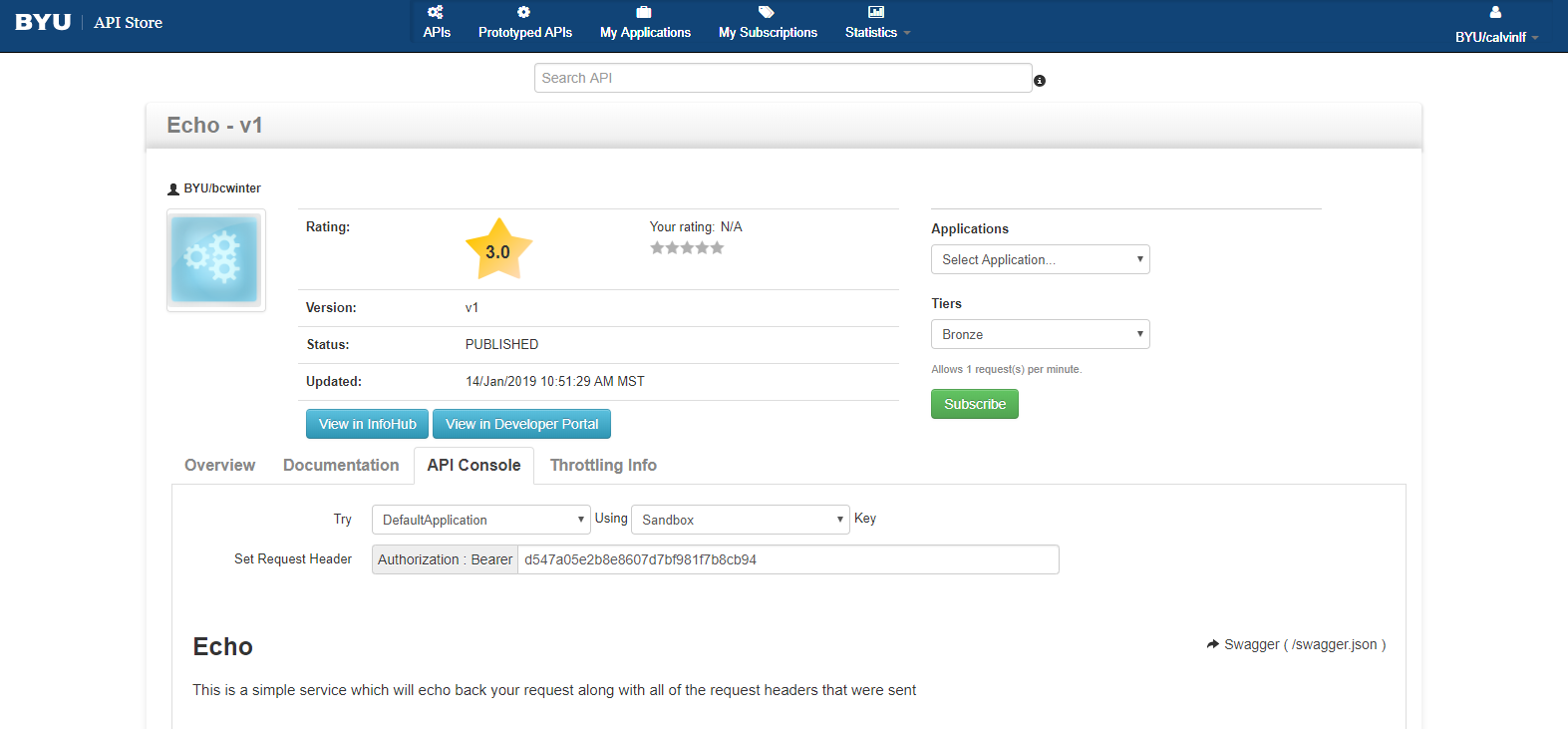This screenshot has height=729, width=1568.
Task: Click the user profile icon
Action: [1495, 12]
